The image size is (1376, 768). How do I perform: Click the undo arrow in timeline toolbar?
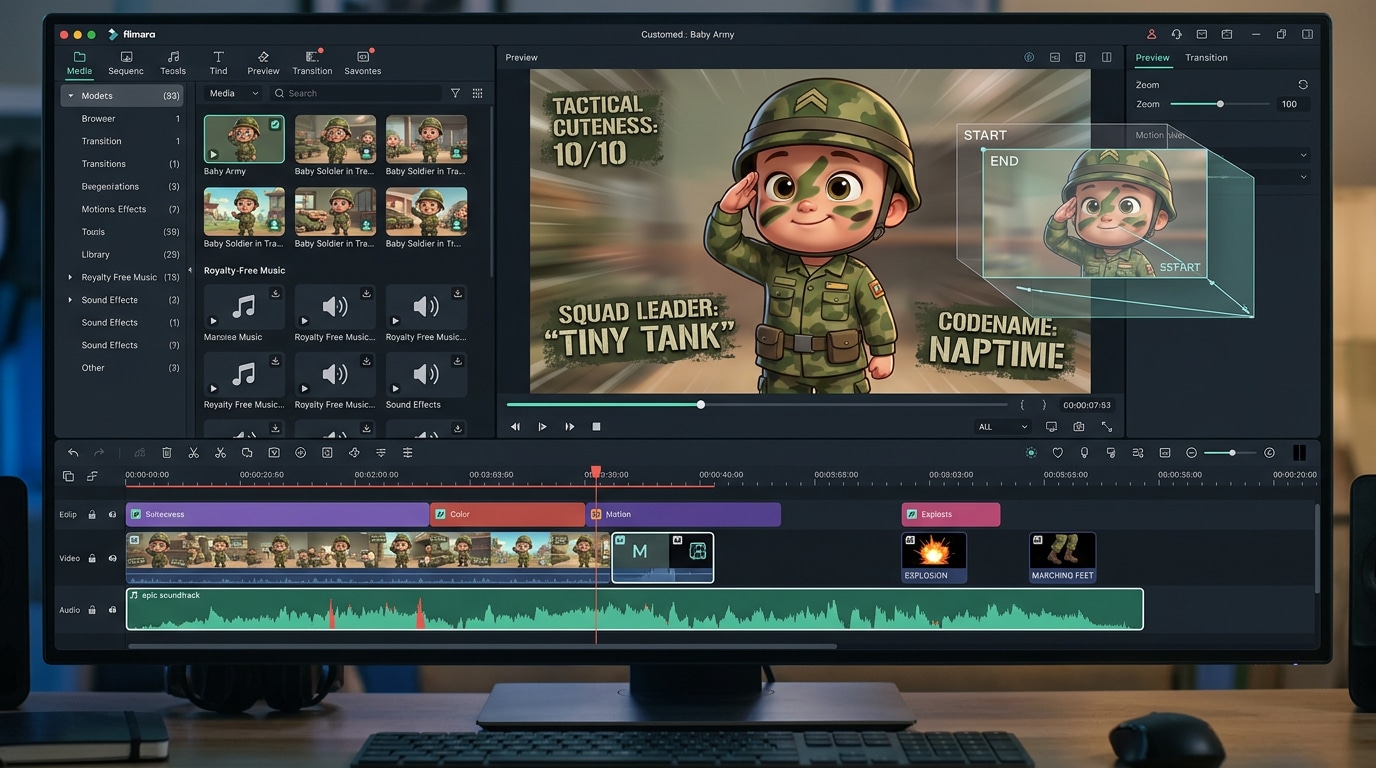(73, 453)
